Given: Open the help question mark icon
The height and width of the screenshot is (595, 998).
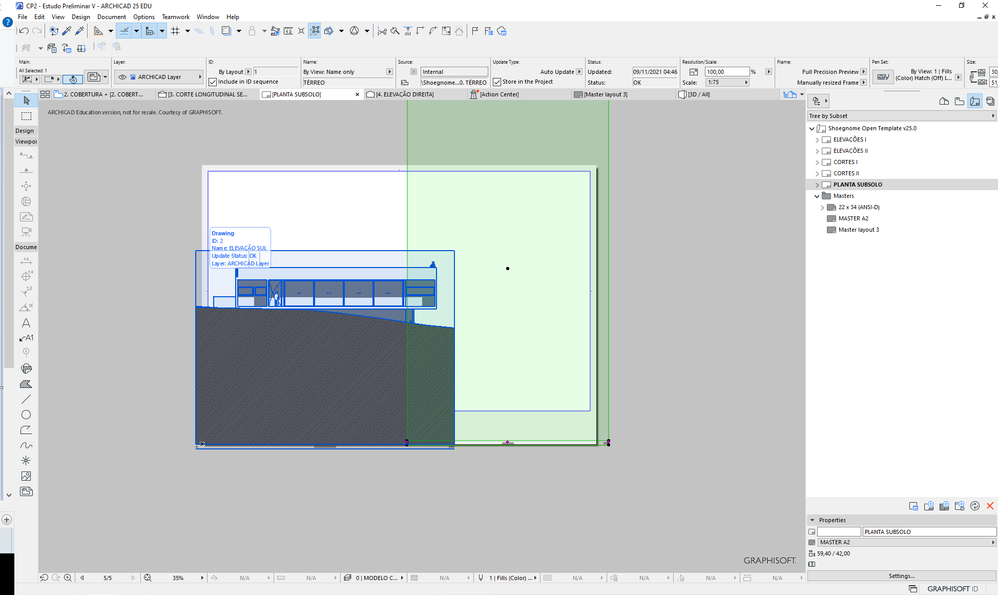Looking at the screenshot, I should coord(7,20).
